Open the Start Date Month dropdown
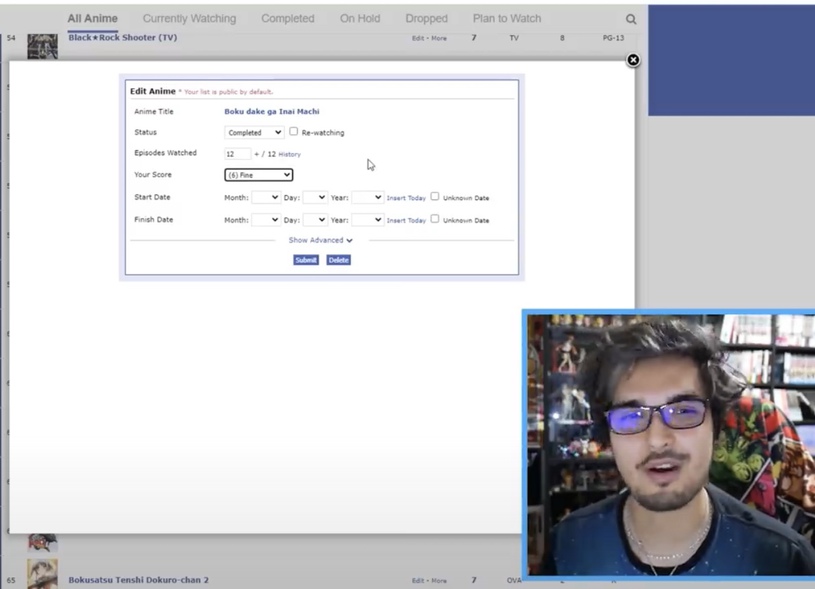This screenshot has width=815, height=589. [x=265, y=198]
